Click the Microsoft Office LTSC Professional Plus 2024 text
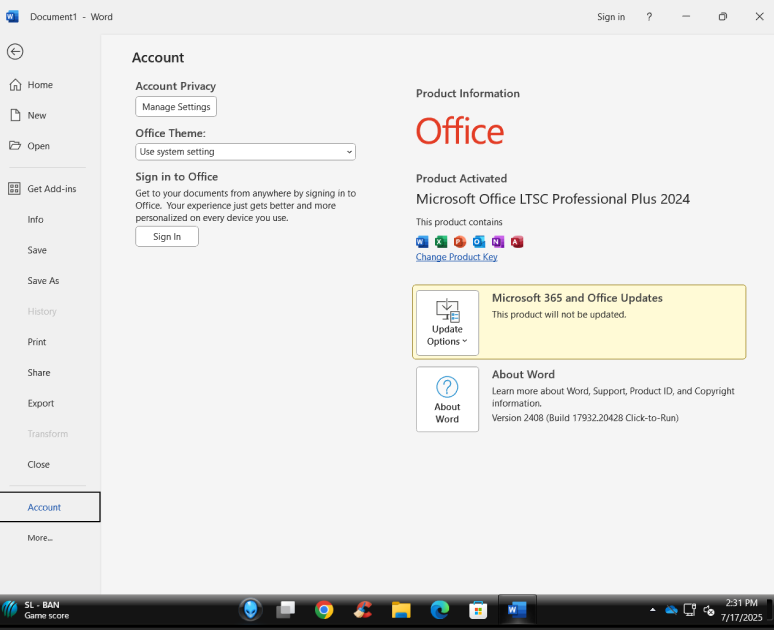 [x=553, y=199]
